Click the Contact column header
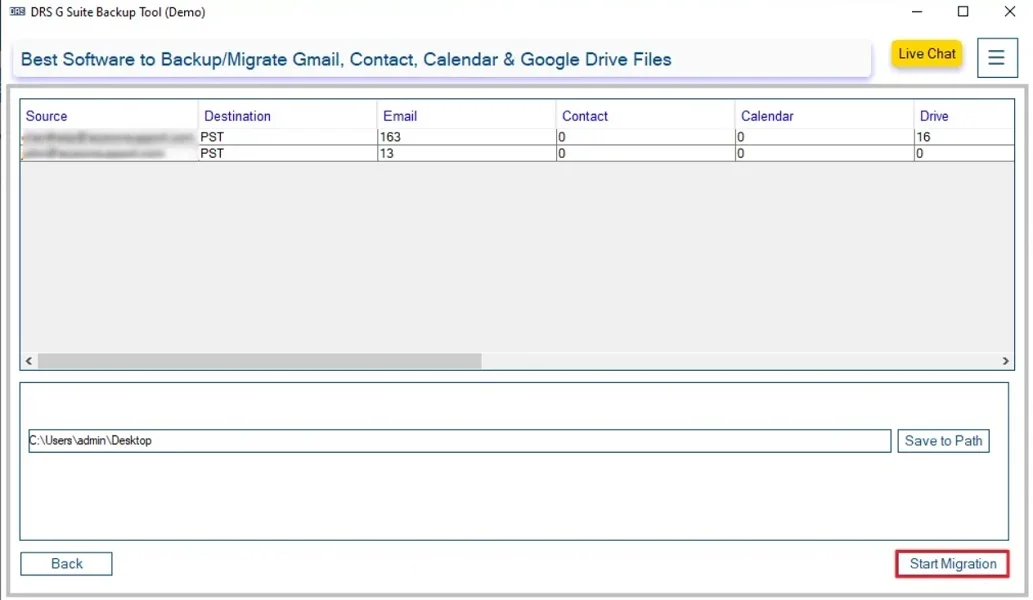Screen dimensions: 1033x600 pyautogui.click(x=584, y=115)
